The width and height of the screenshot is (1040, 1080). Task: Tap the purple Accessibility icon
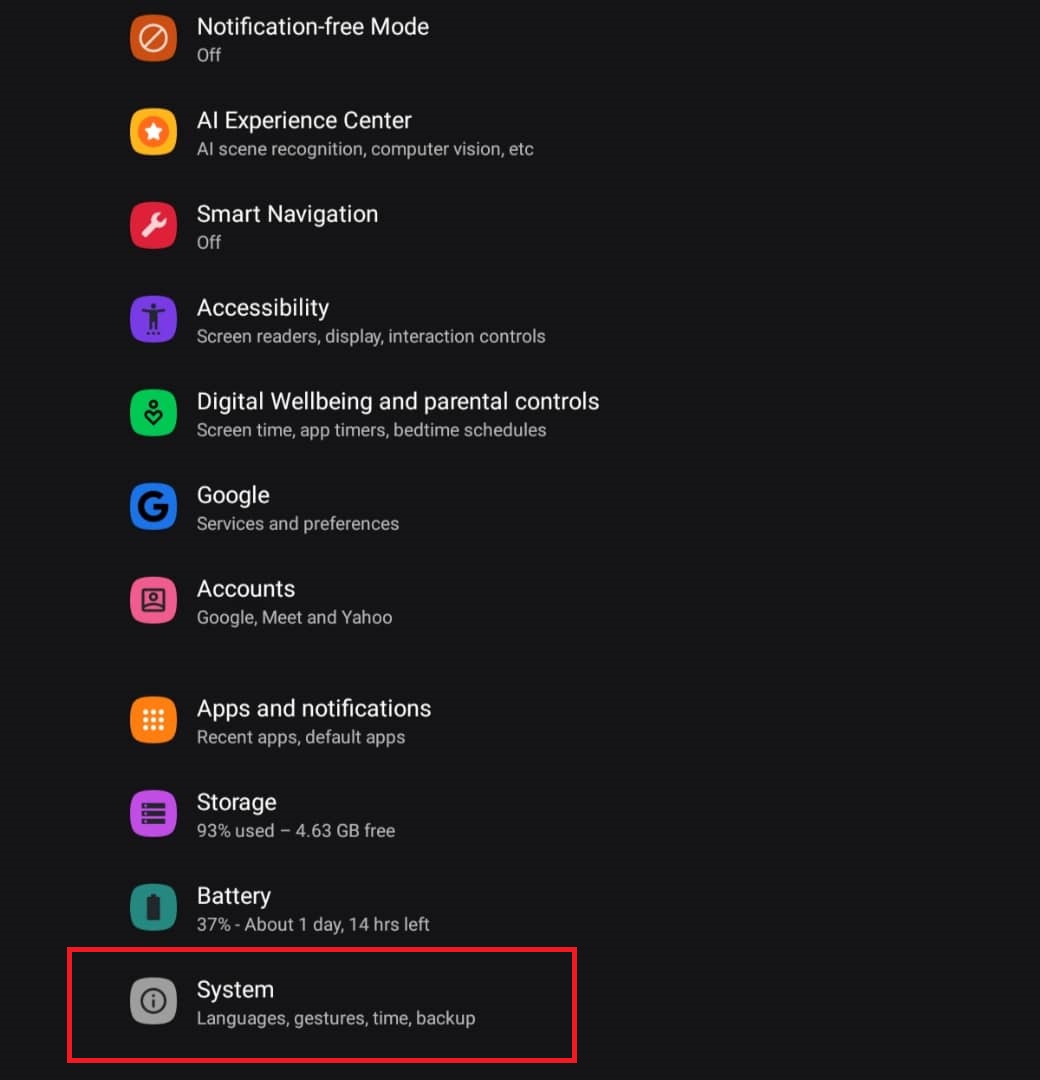point(153,320)
